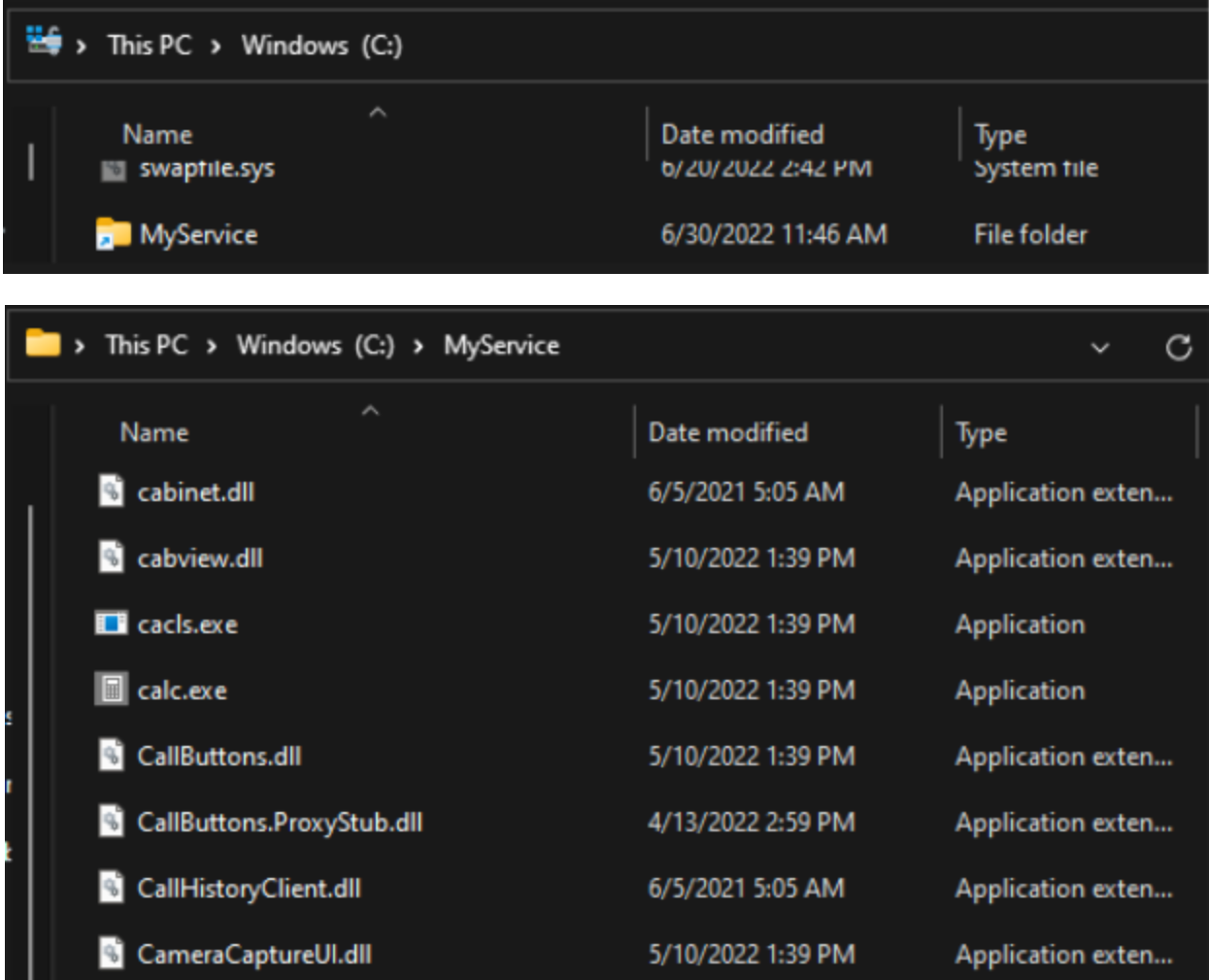Screen dimensions: 1209x980
Task: Expand chevron after This PC in MyService window
Action: (x=212, y=347)
